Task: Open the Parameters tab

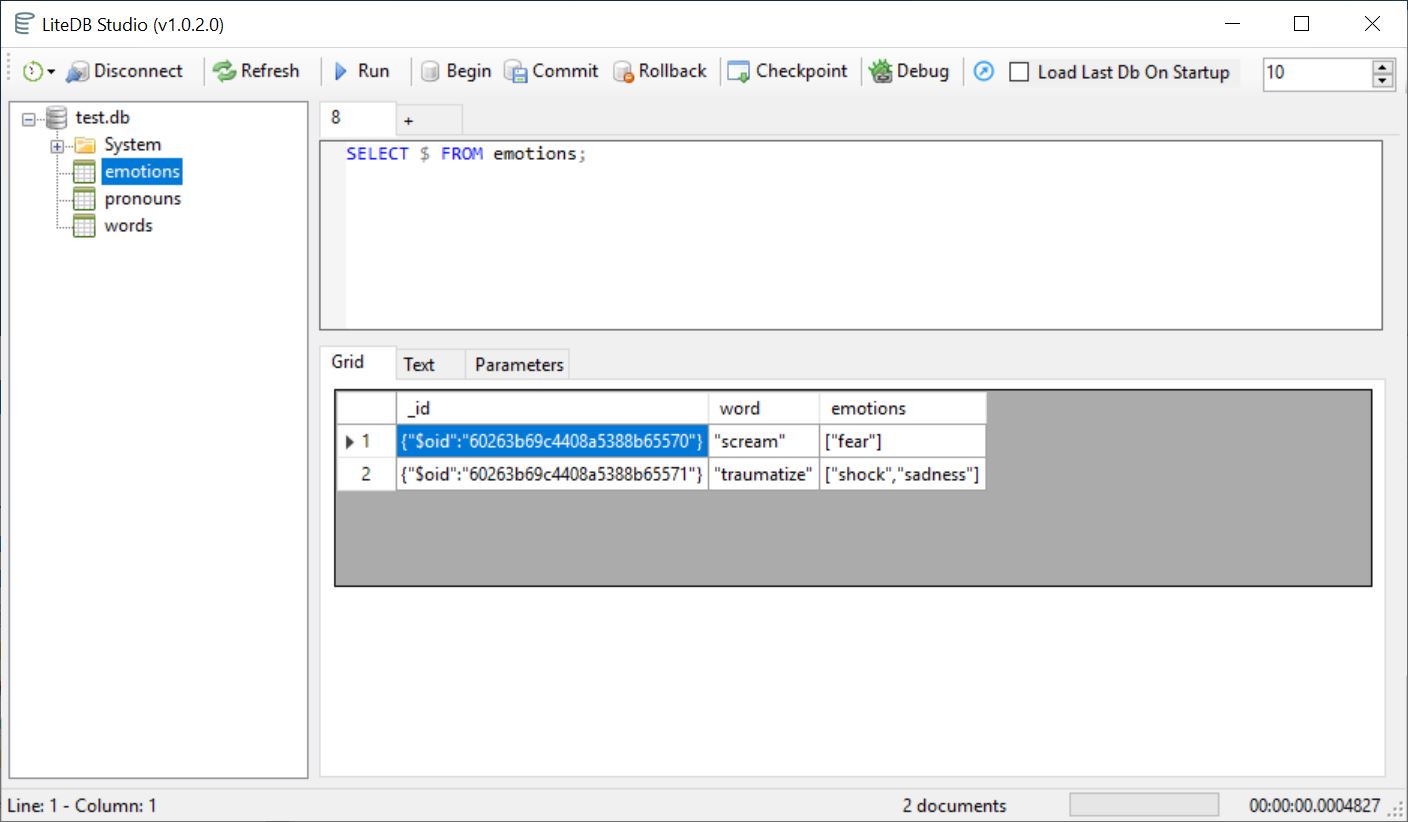Action: [x=519, y=365]
